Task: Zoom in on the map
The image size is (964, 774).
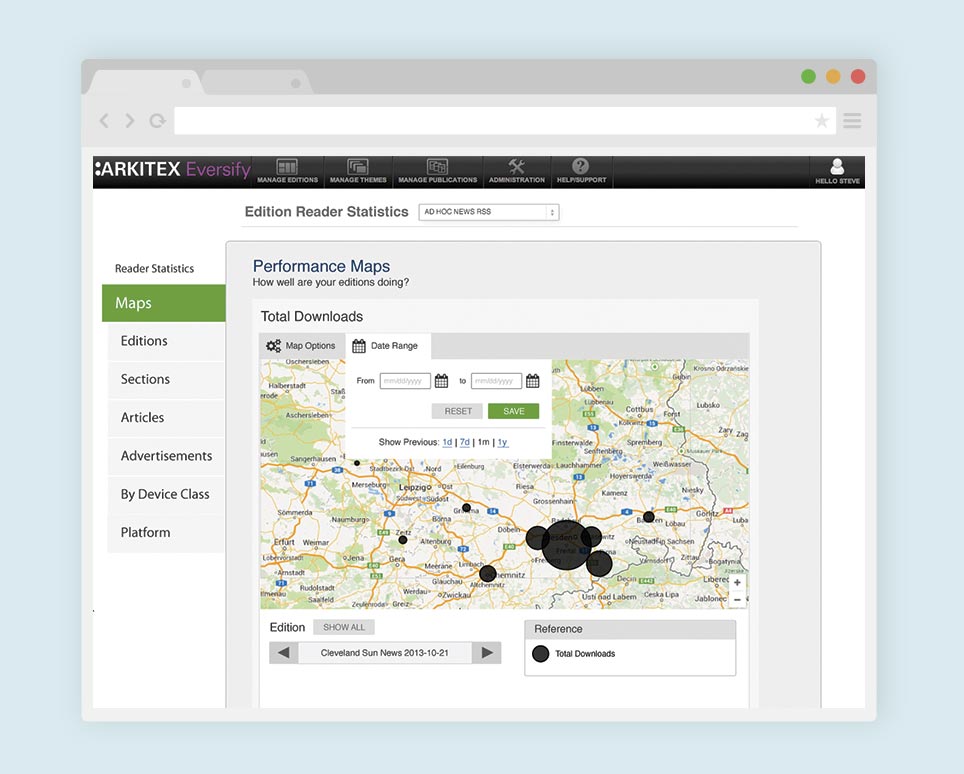Action: tap(737, 582)
